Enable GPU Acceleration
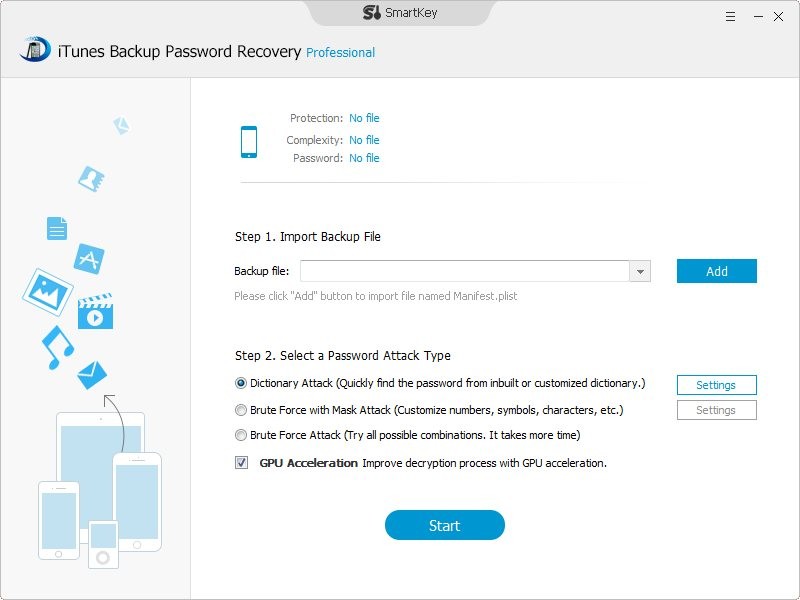 click(x=240, y=463)
